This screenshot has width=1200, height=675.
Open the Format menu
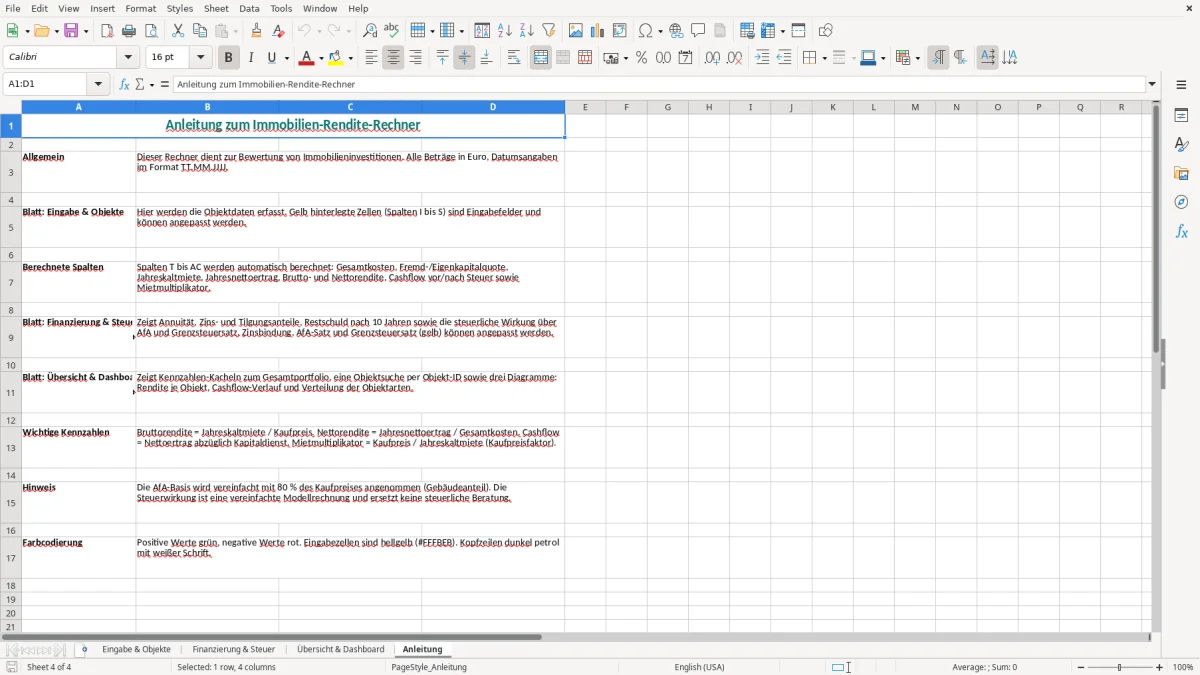[x=140, y=8]
